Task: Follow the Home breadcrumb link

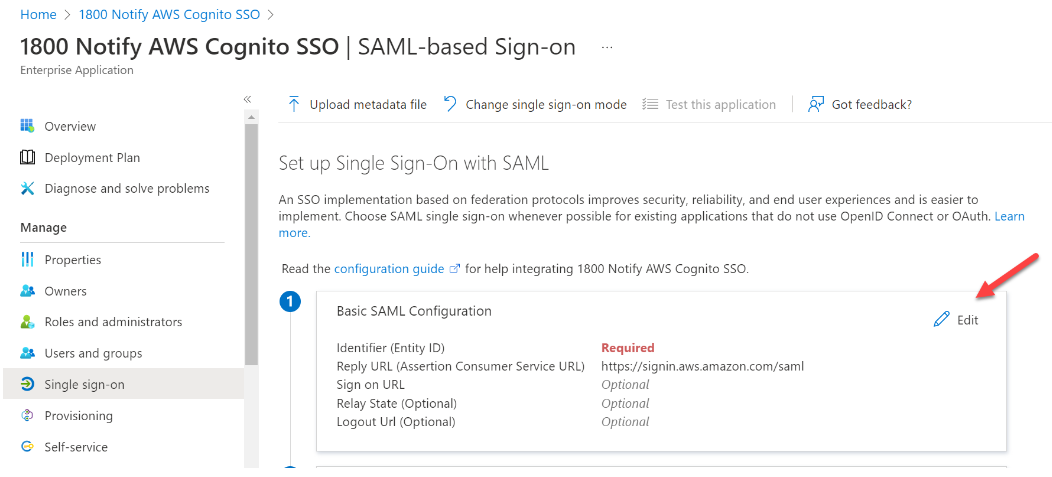Action: coord(38,14)
